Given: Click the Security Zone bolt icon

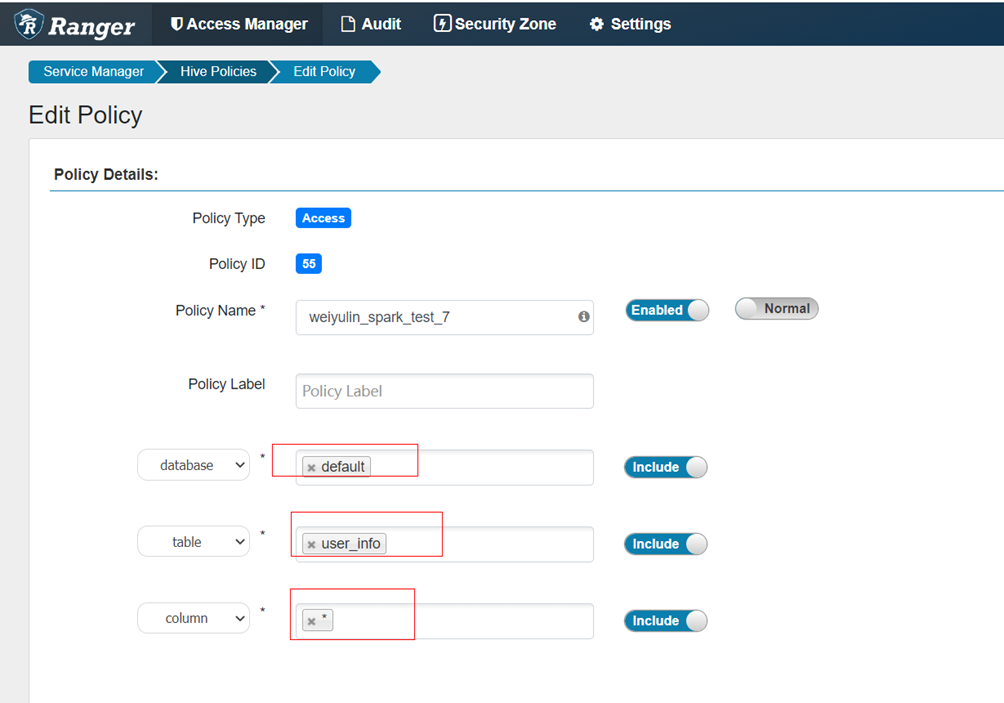Looking at the screenshot, I should 442,24.
